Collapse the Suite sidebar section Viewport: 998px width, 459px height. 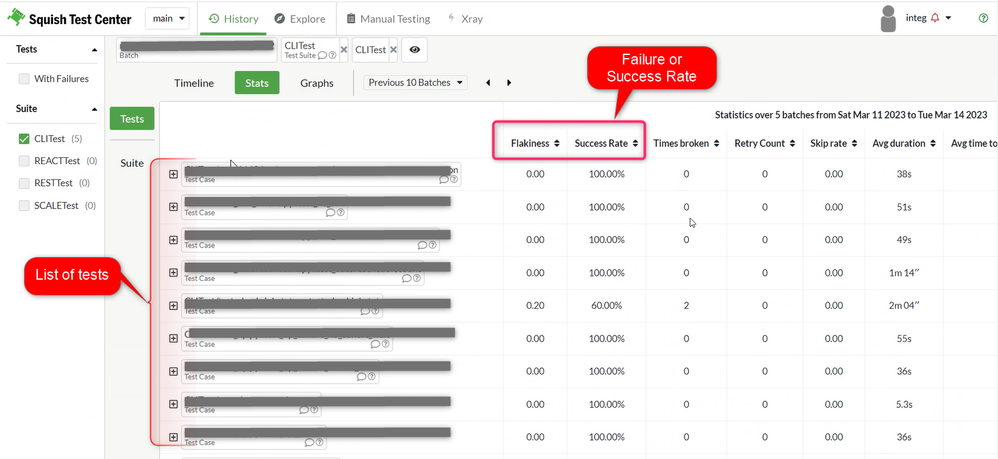pyautogui.click(x=95, y=109)
